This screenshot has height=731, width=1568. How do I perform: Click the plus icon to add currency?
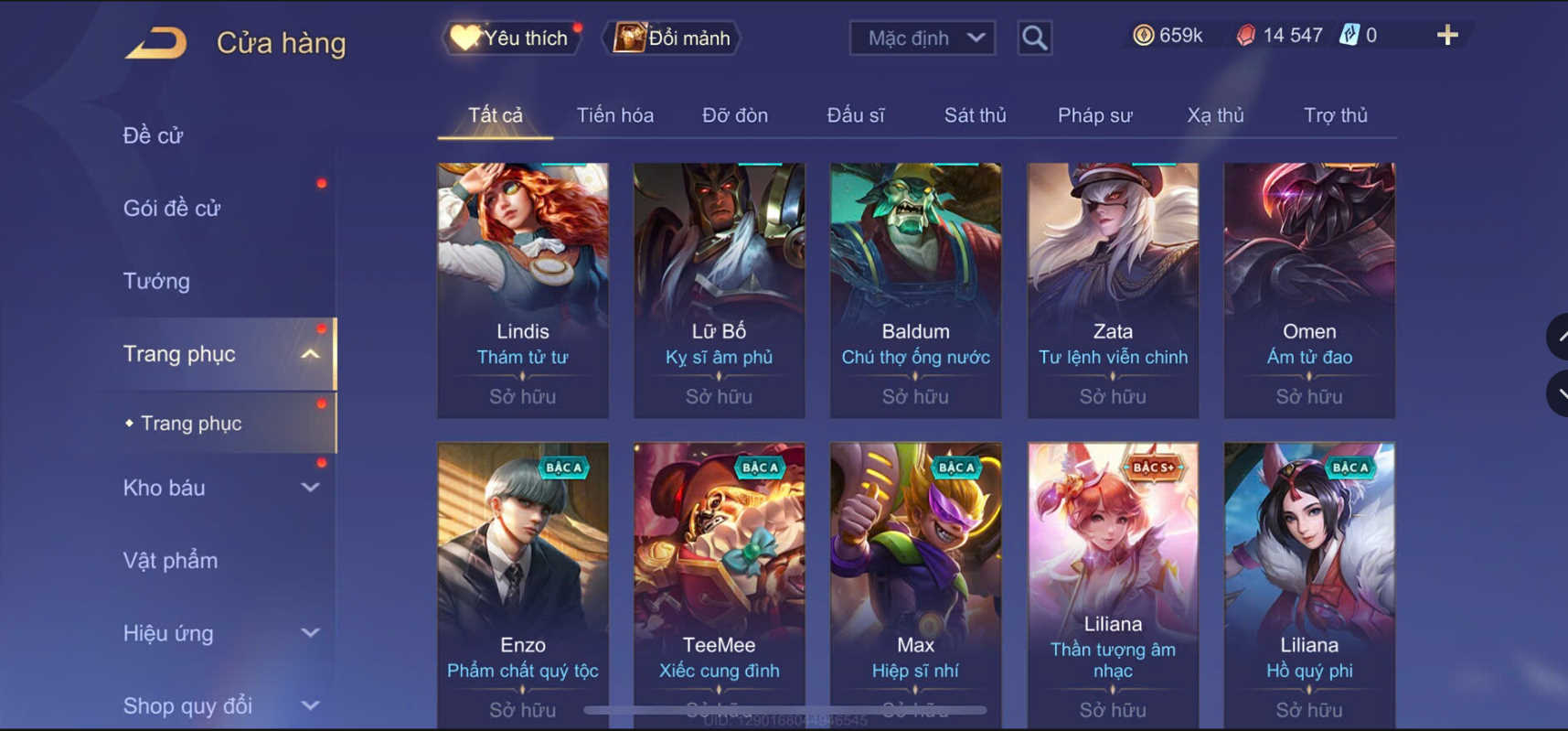(1447, 36)
